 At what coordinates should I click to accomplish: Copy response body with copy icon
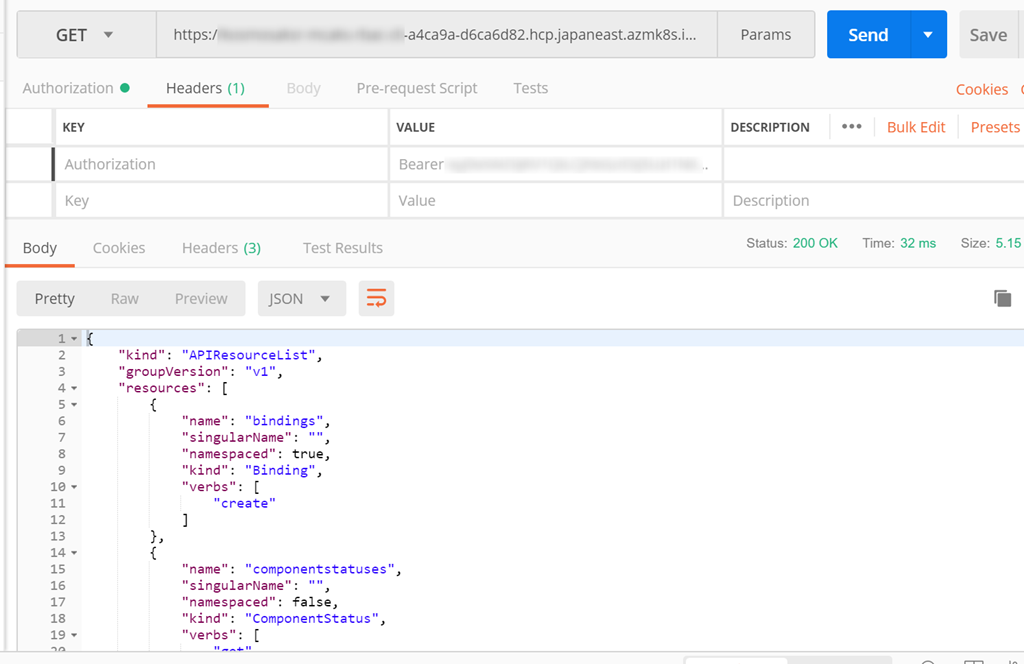click(x=1002, y=298)
